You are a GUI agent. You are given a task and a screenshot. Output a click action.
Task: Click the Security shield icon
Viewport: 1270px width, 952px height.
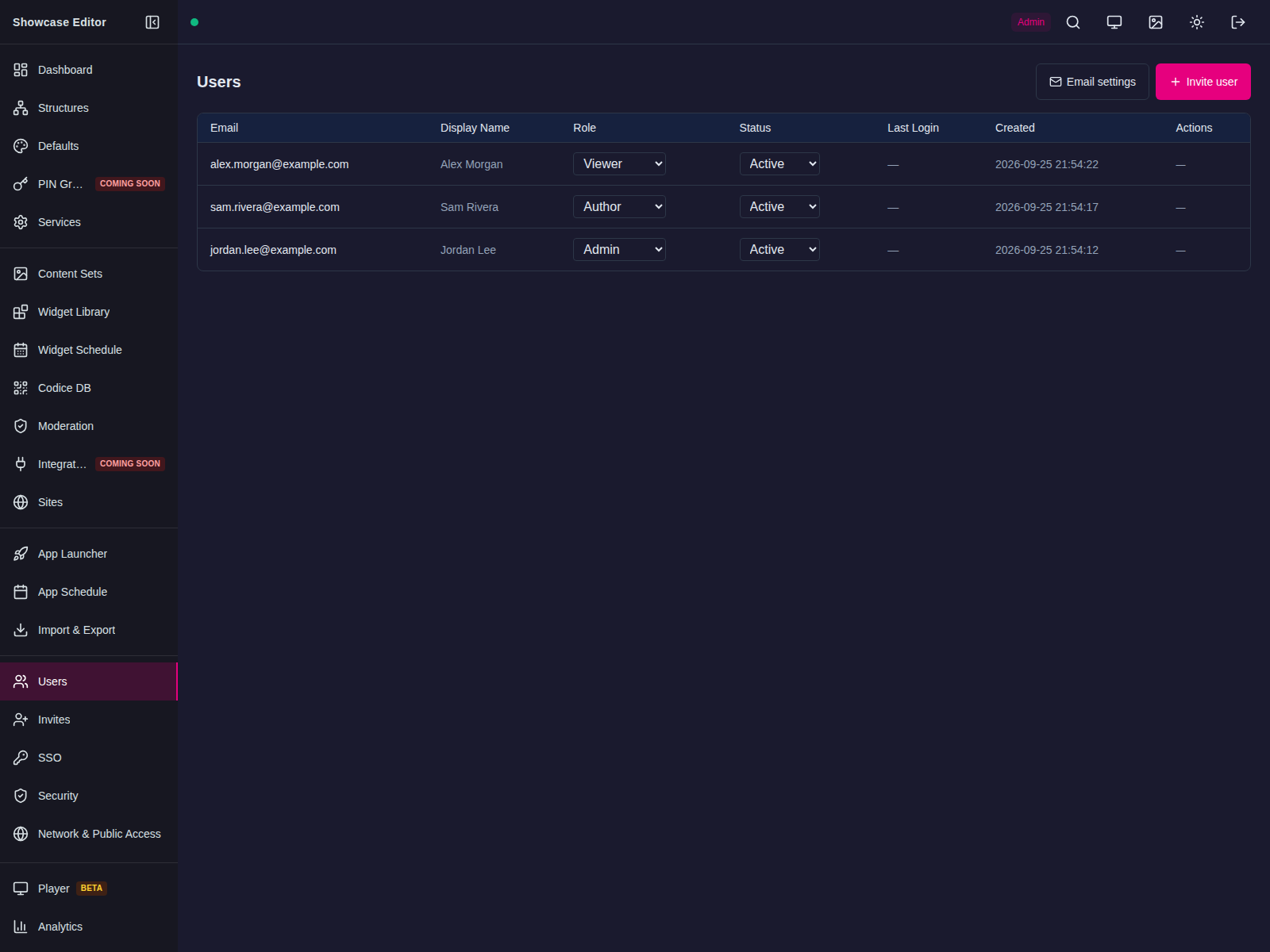click(21, 796)
